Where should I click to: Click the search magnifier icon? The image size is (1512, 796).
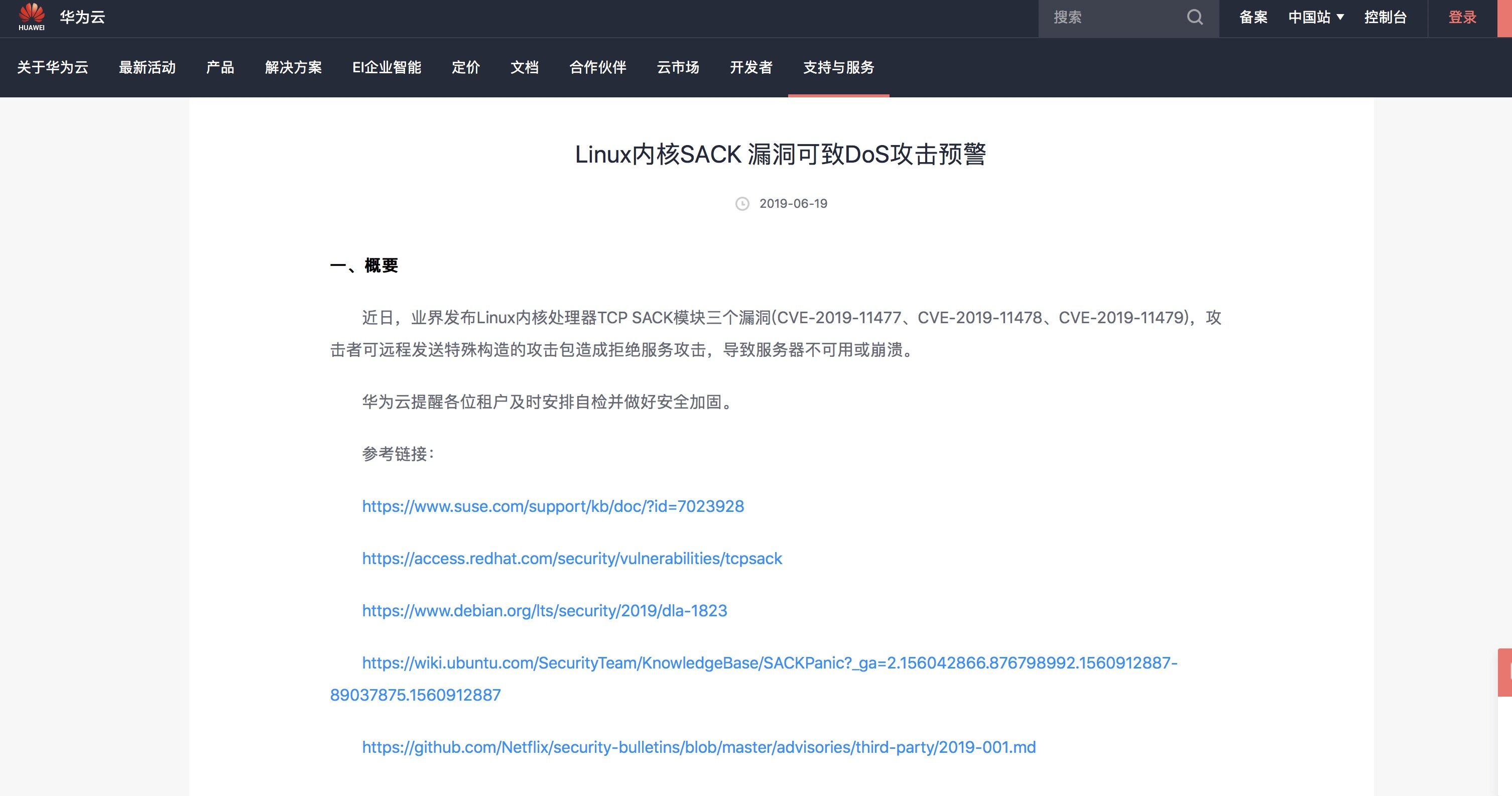(1195, 18)
